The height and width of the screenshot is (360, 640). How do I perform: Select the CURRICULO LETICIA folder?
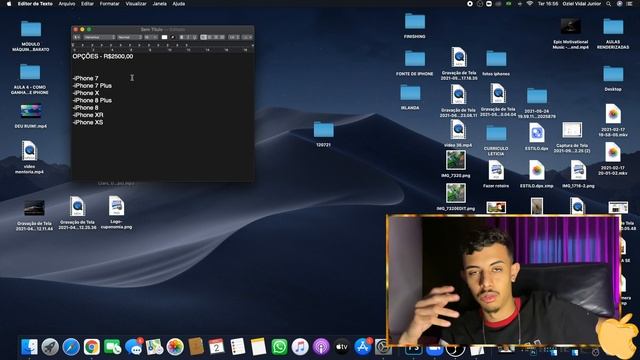tap(496, 133)
